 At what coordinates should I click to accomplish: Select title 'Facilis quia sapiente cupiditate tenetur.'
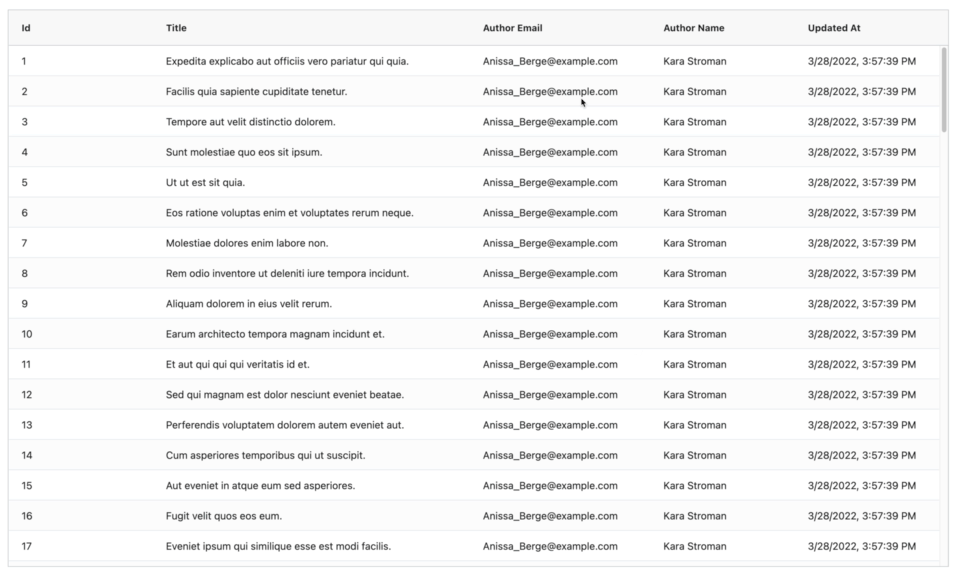tap(257, 92)
